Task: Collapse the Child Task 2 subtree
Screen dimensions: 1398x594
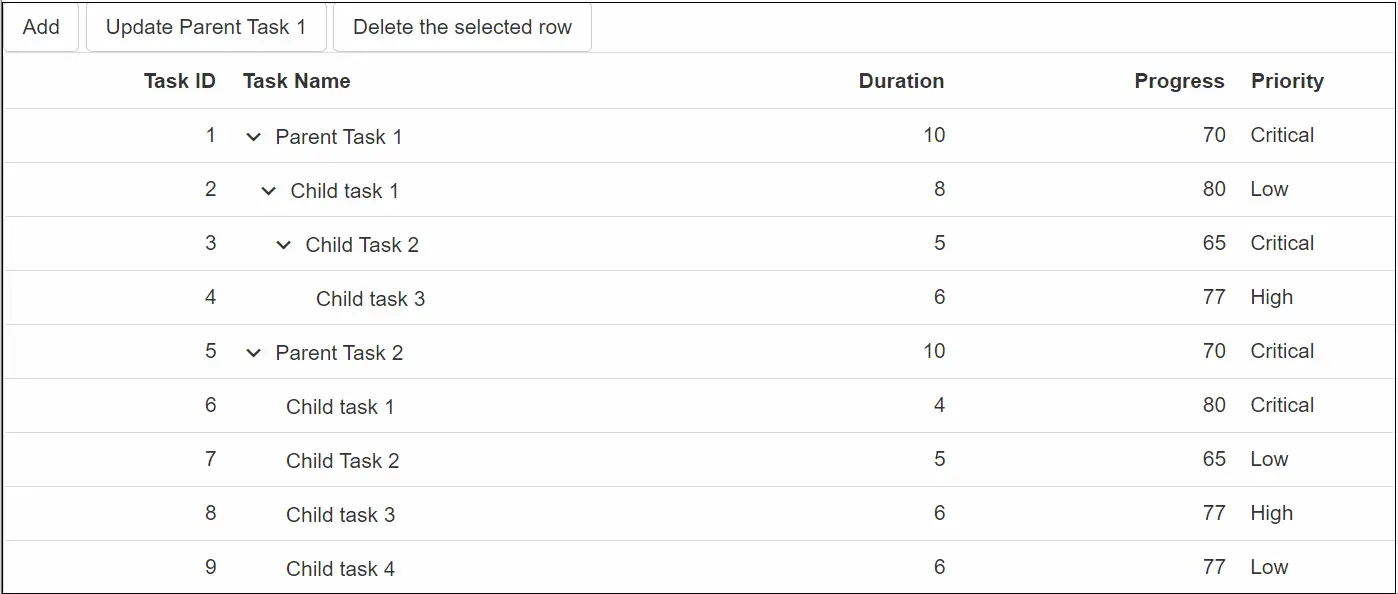Action: coord(282,243)
